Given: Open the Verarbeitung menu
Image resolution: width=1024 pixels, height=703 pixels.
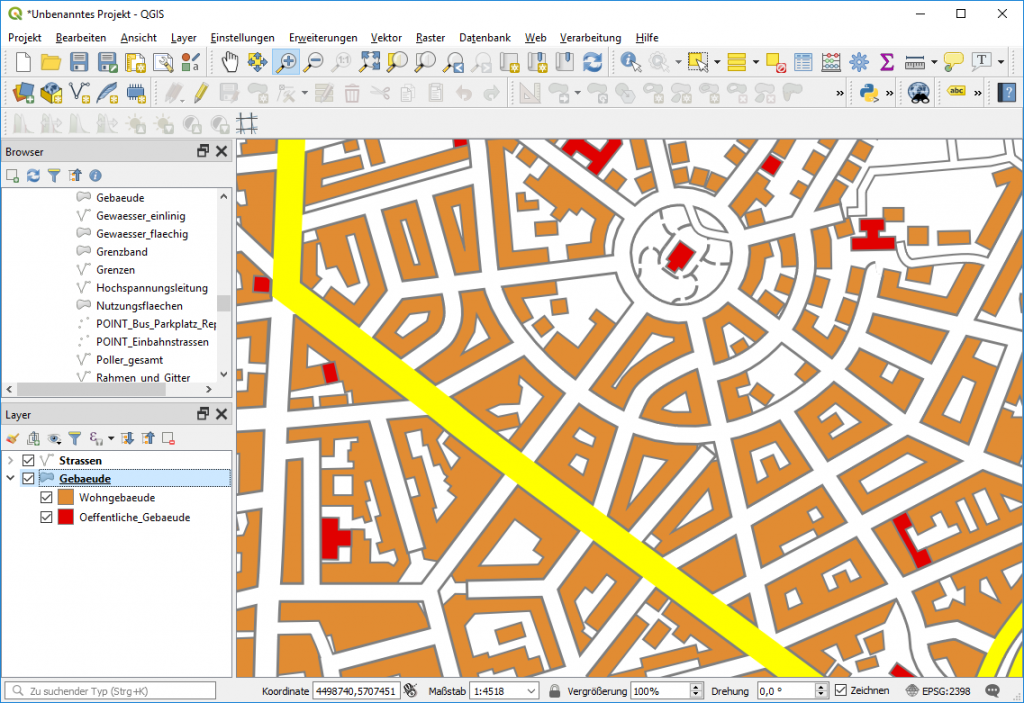Looking at the screenshot, I should coord(590,37).
